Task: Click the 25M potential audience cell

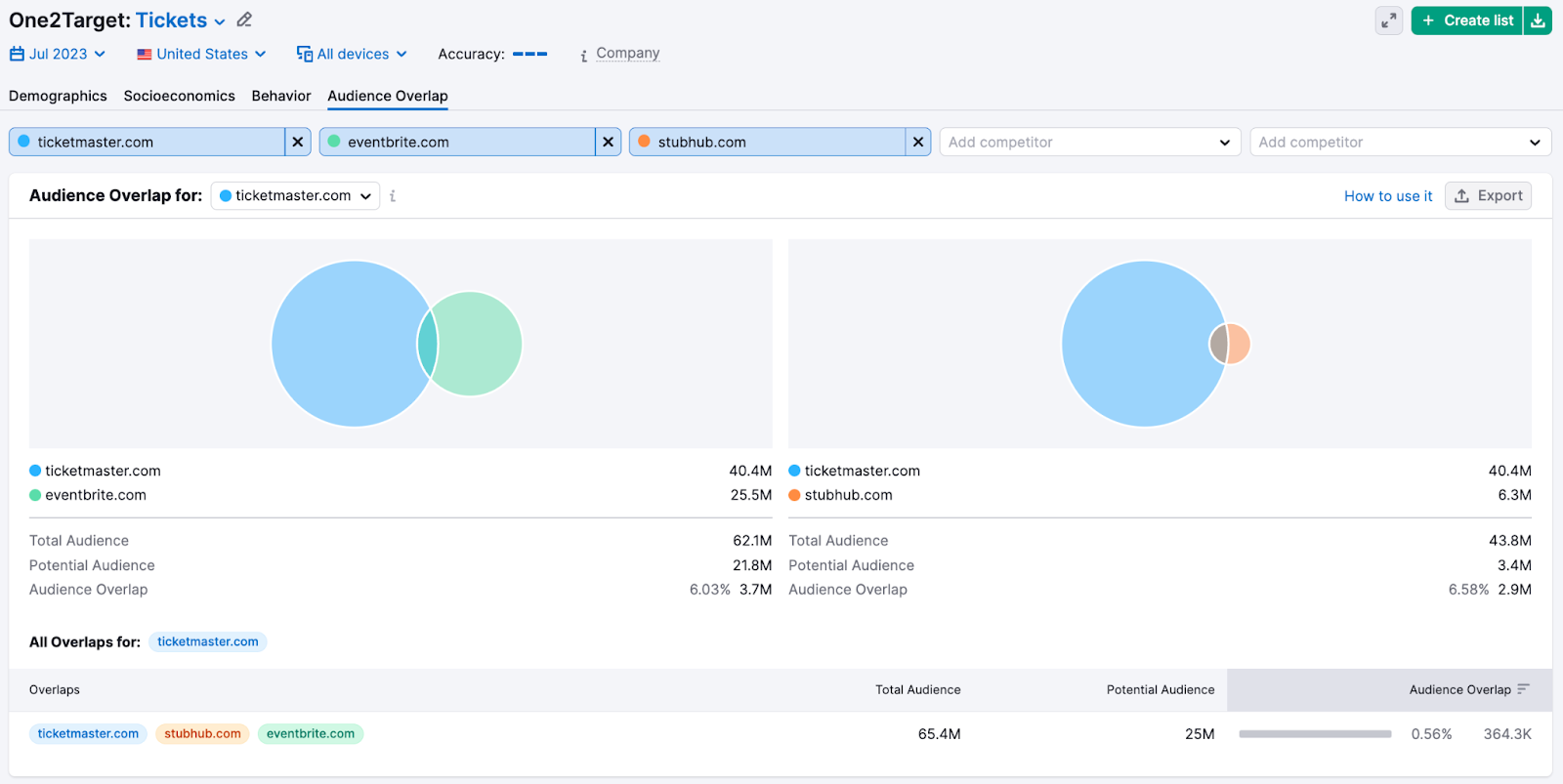Action: [x=1200, y=734]
